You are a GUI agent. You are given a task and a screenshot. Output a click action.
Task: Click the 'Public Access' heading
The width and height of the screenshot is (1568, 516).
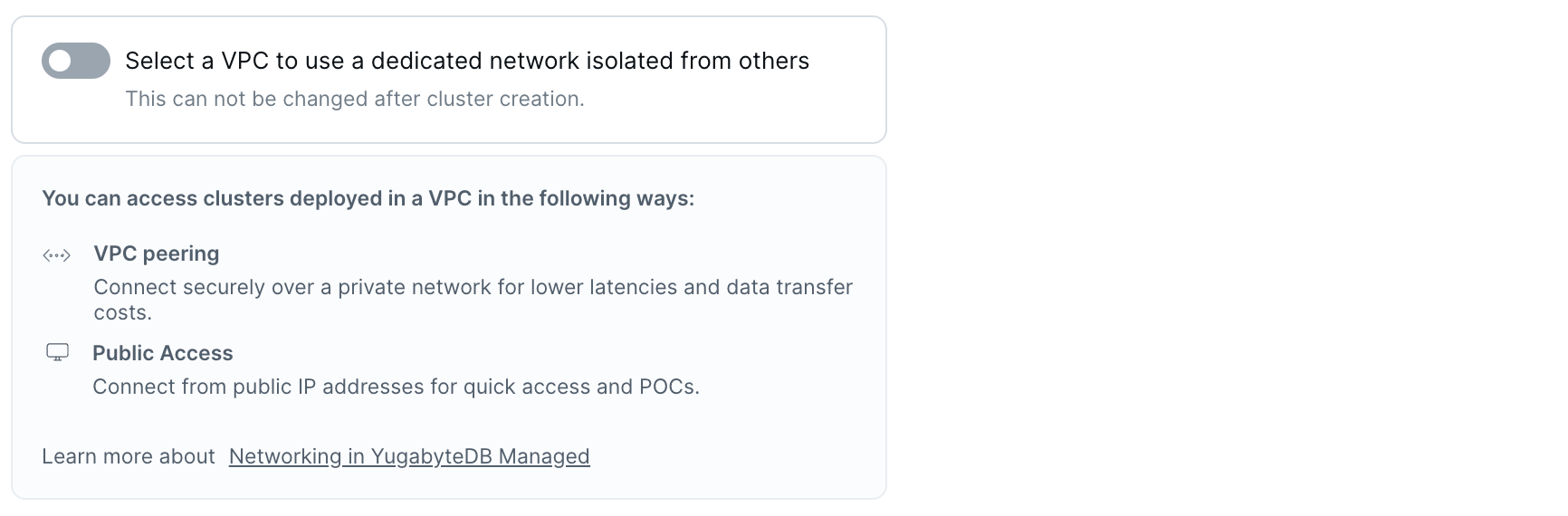(163, 353)
